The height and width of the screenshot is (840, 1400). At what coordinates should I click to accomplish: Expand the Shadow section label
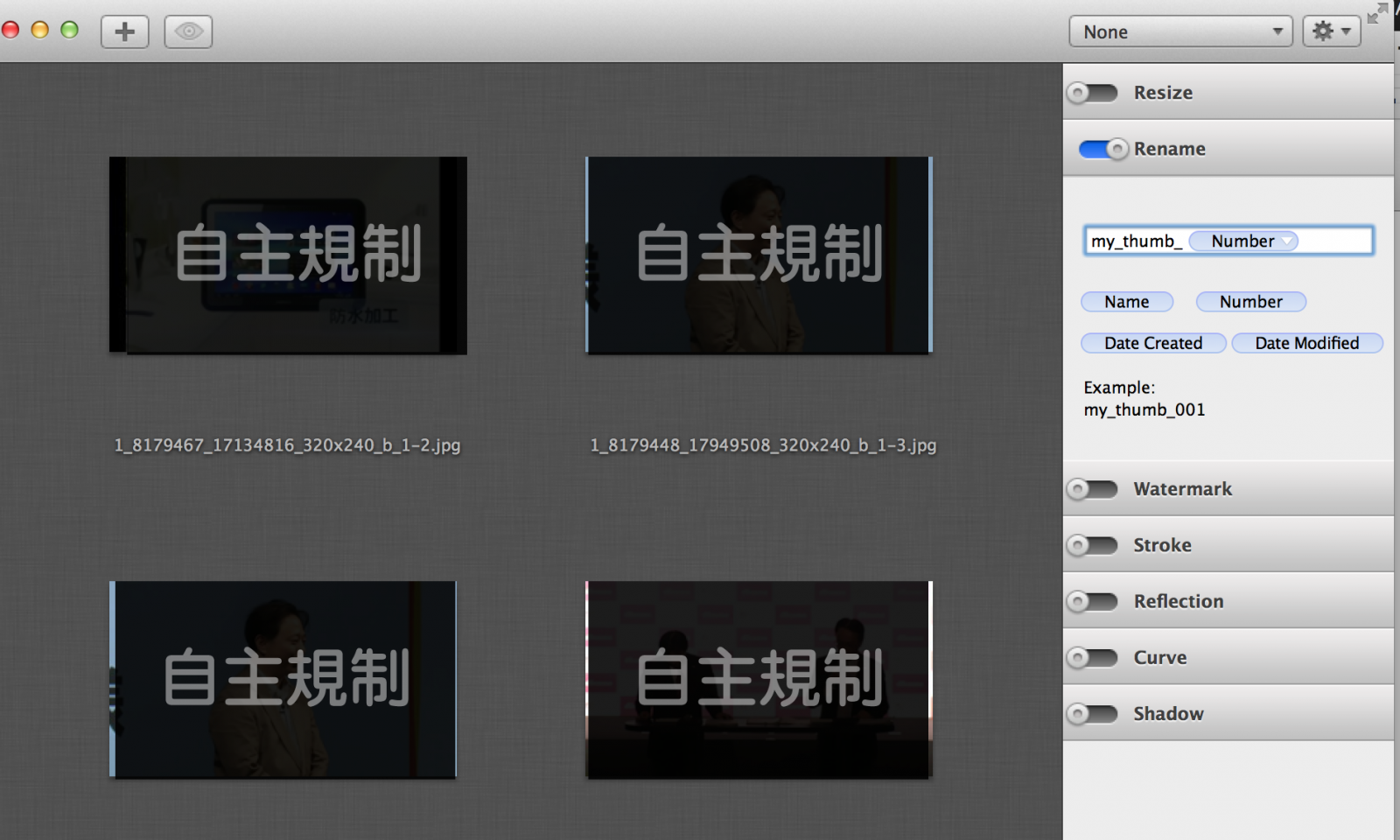(1168, 714)
